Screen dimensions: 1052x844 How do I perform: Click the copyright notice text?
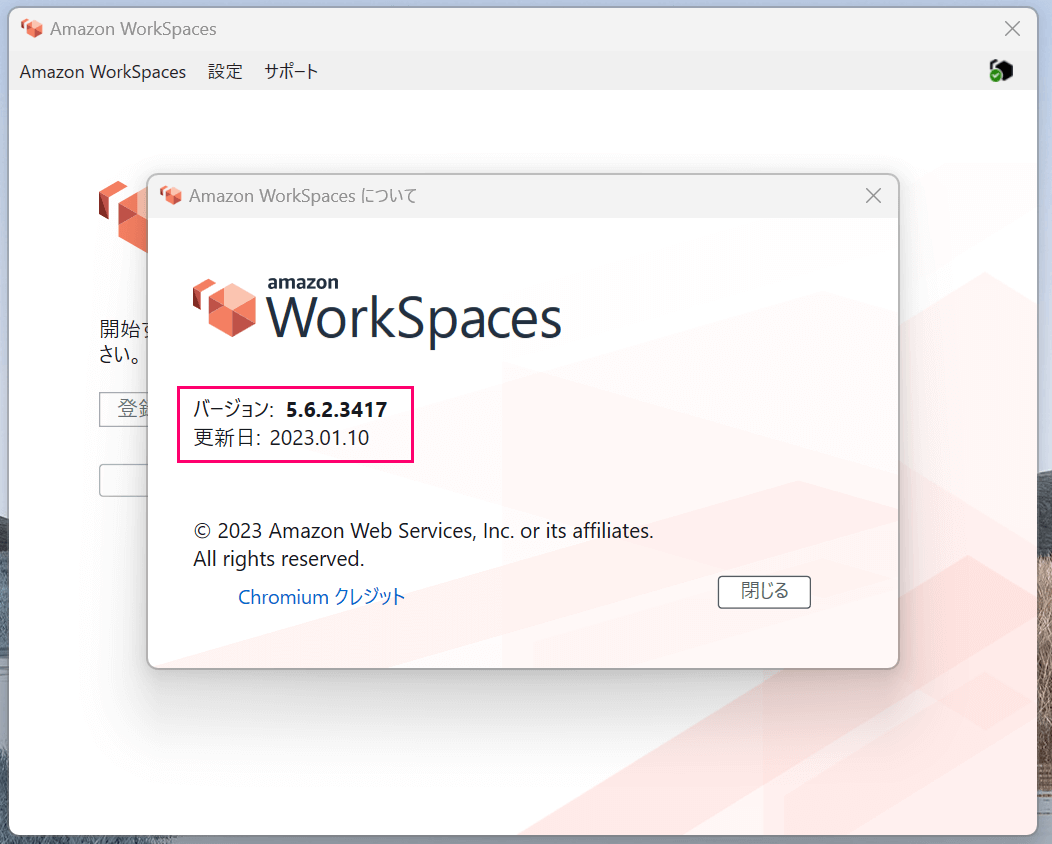click(421, 531)
